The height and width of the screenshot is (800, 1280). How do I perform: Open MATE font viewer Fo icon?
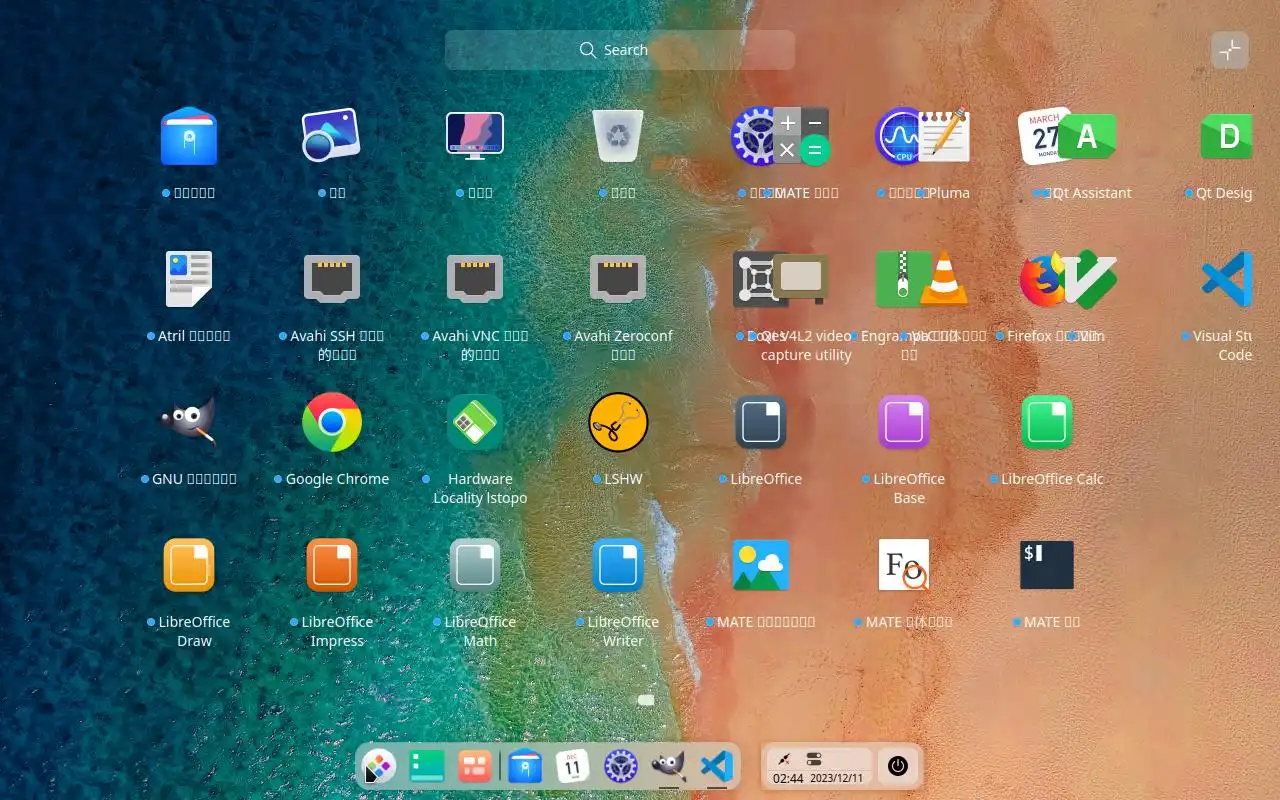pos(904,565)
